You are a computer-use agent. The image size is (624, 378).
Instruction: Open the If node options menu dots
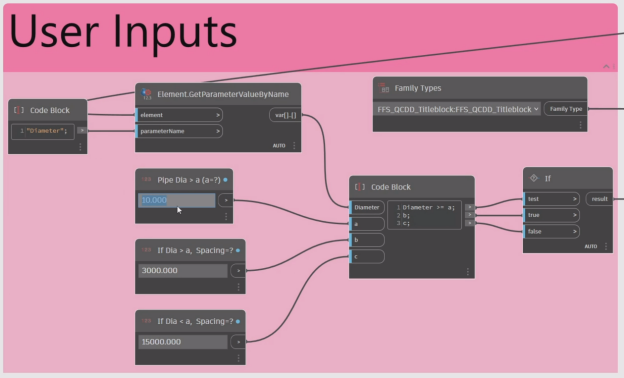coord(606,246)
